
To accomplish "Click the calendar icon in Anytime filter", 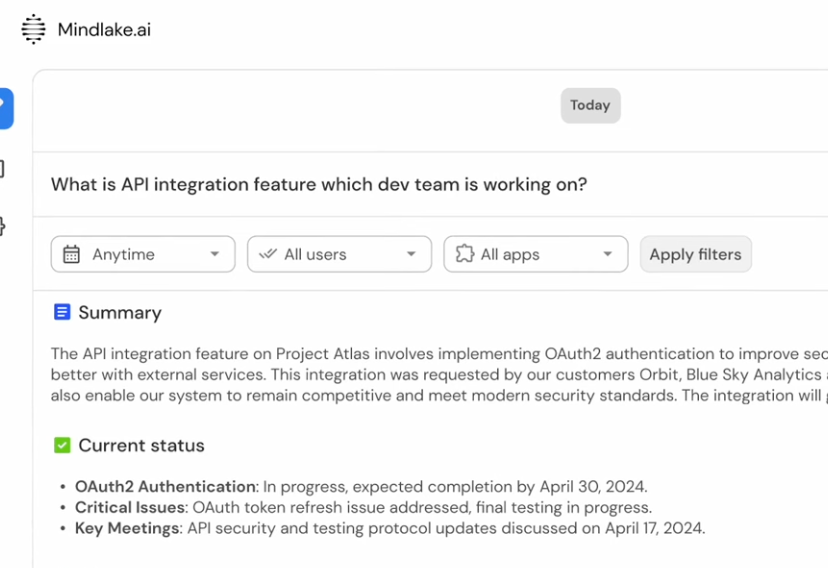I will pos(71,254).
